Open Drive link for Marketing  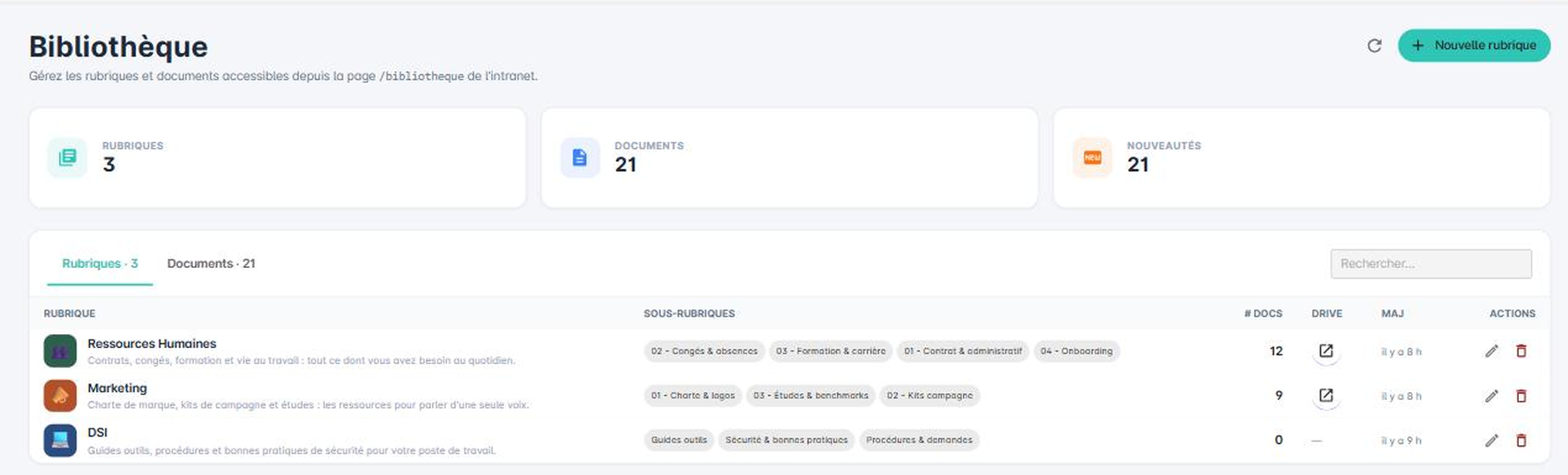[x=1325, y=396]
